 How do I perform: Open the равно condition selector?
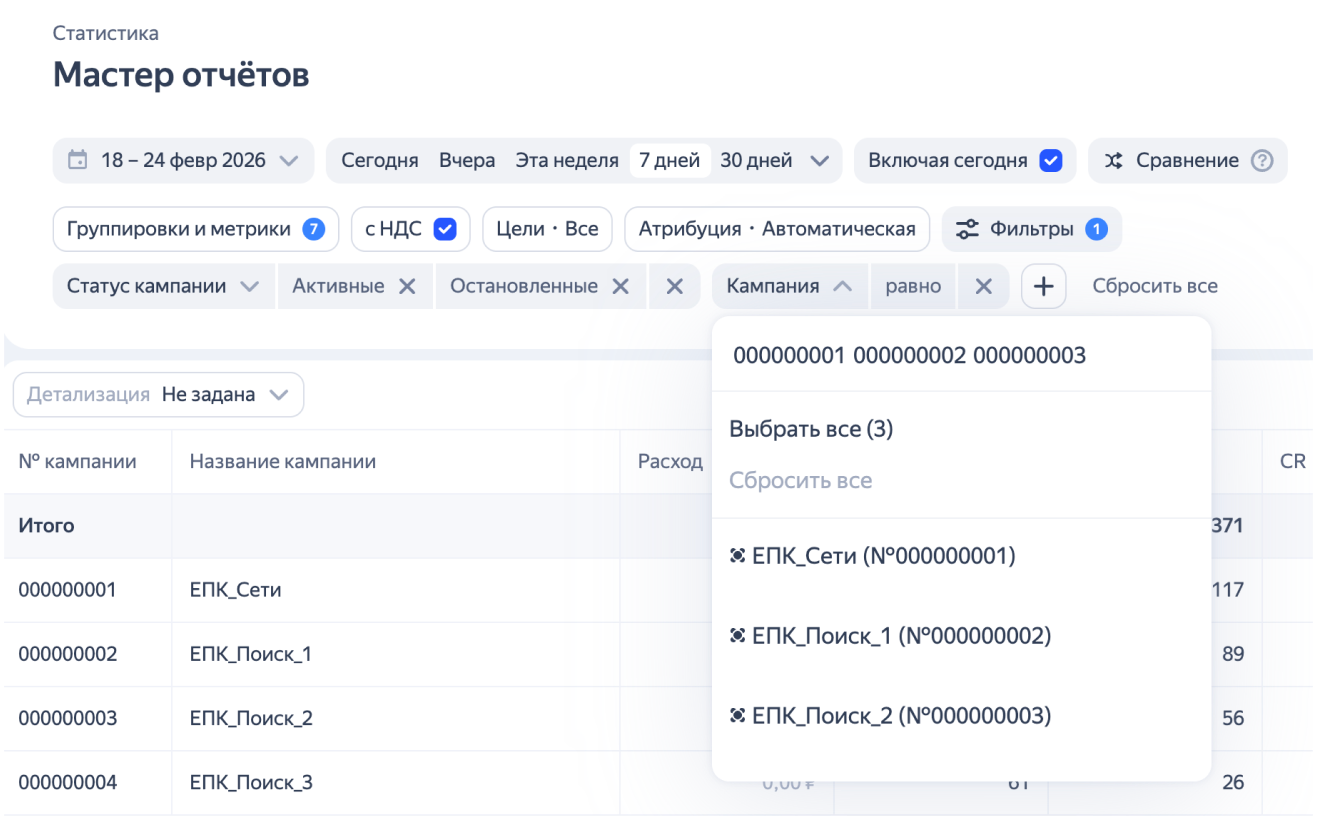[913, 286]
